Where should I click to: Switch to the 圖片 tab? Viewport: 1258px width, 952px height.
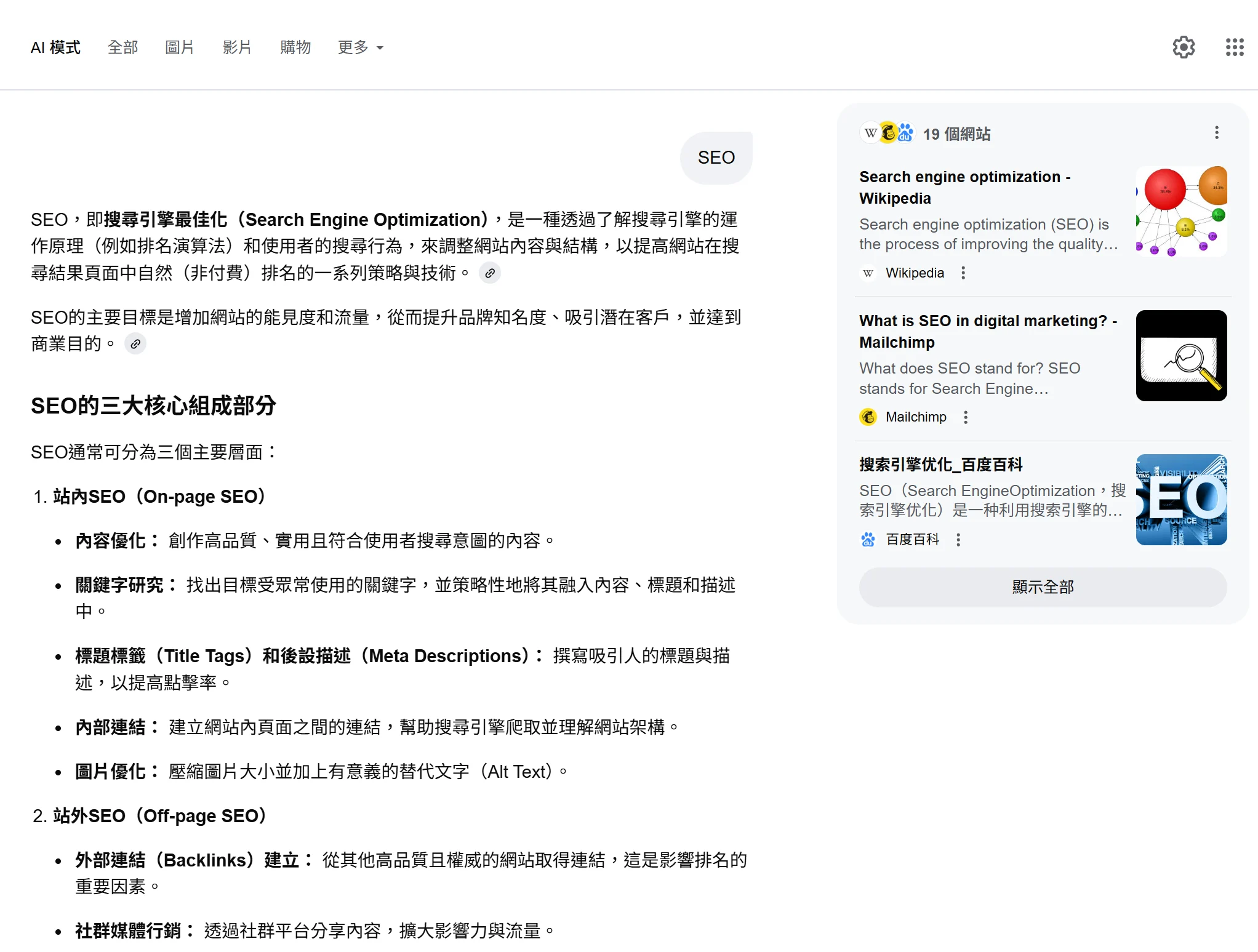coord(179,47)
